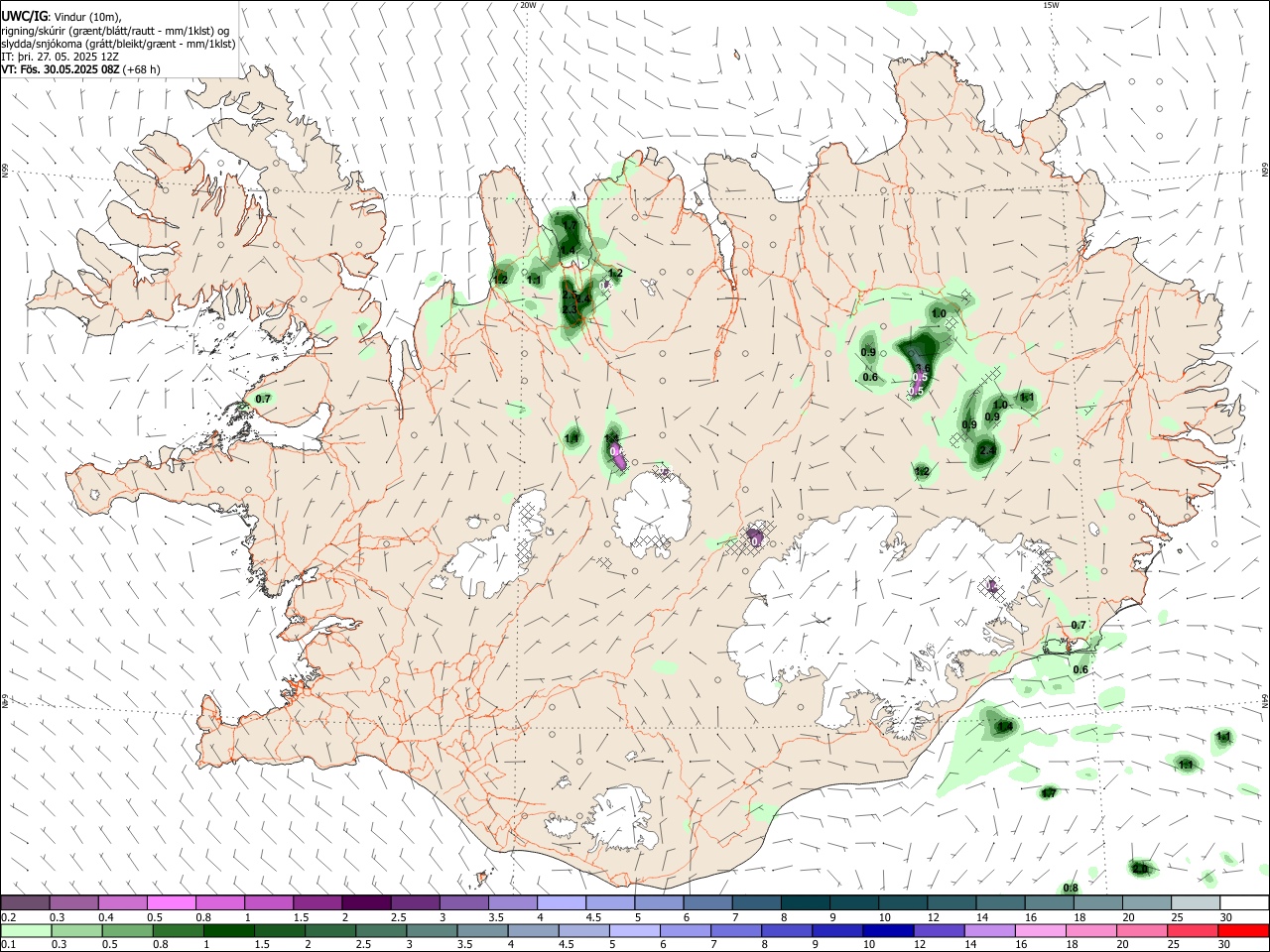Click the snow scale swatch labeled 0.4
This screenshot has width=1270, height=952.
point(122,902)
